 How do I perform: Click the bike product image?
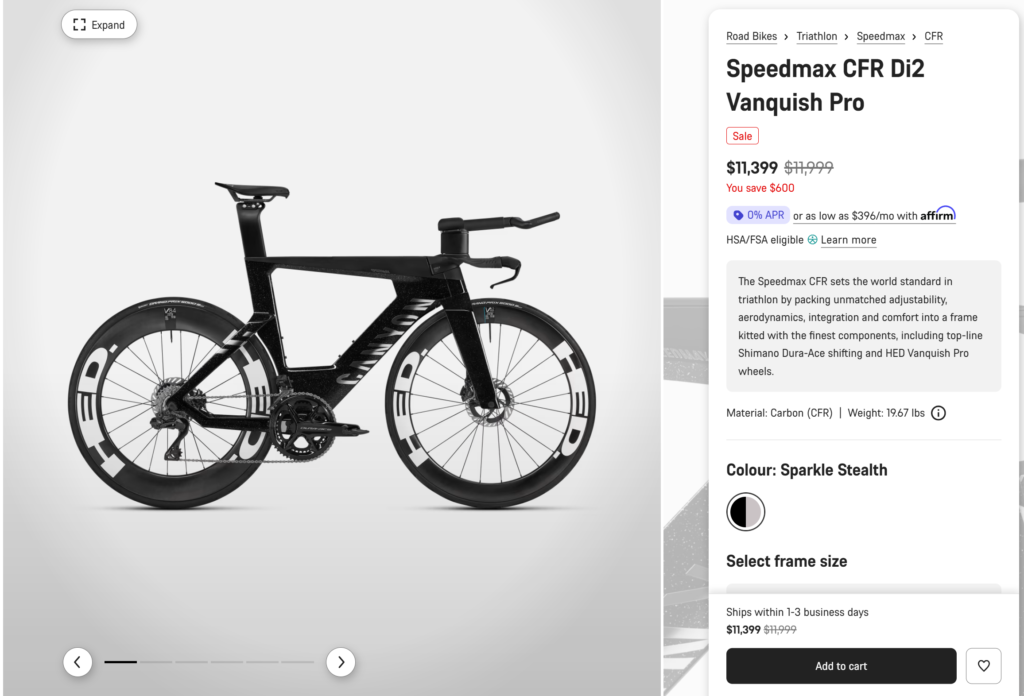coord(330,350)
